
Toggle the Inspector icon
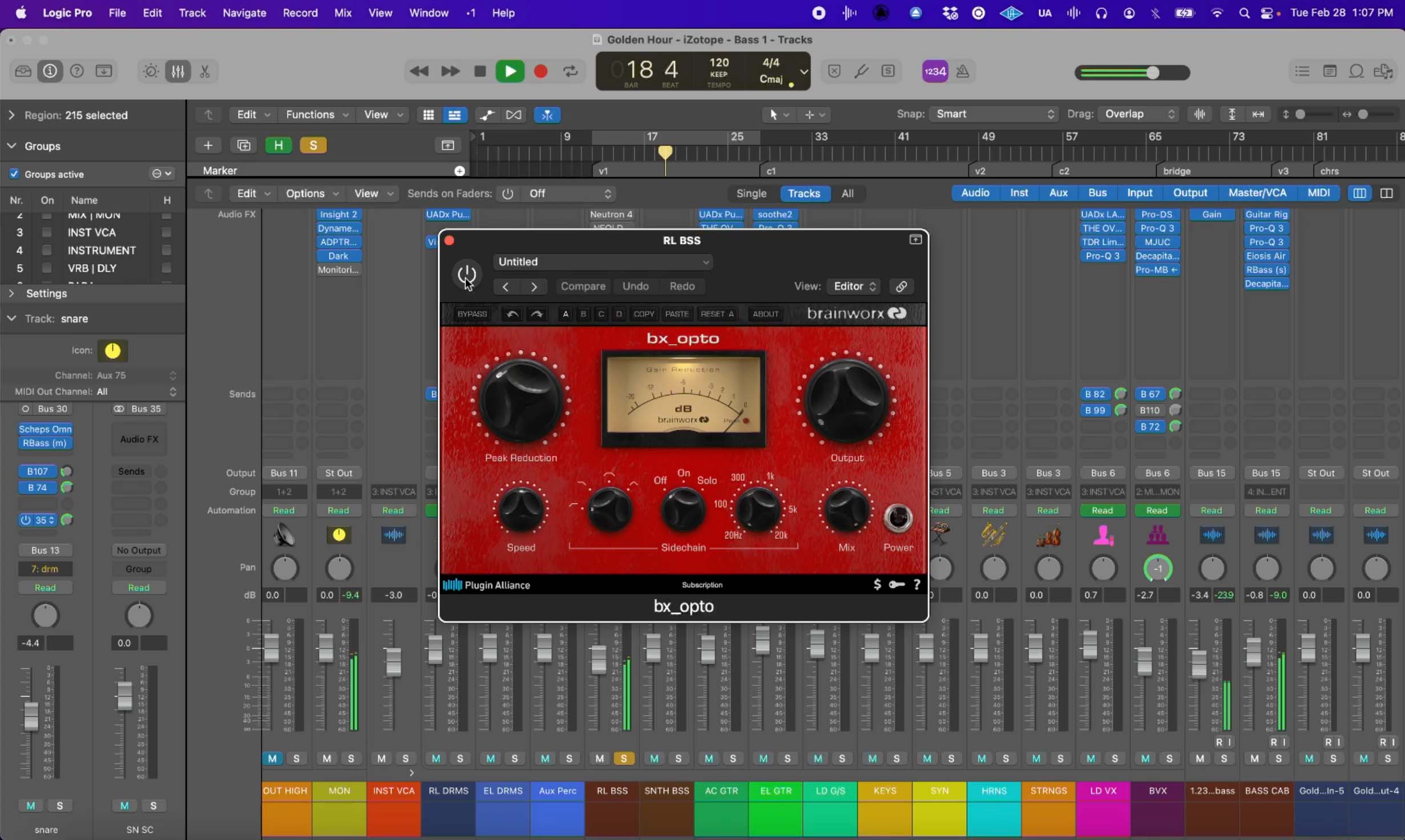click(x=50, y=71)
